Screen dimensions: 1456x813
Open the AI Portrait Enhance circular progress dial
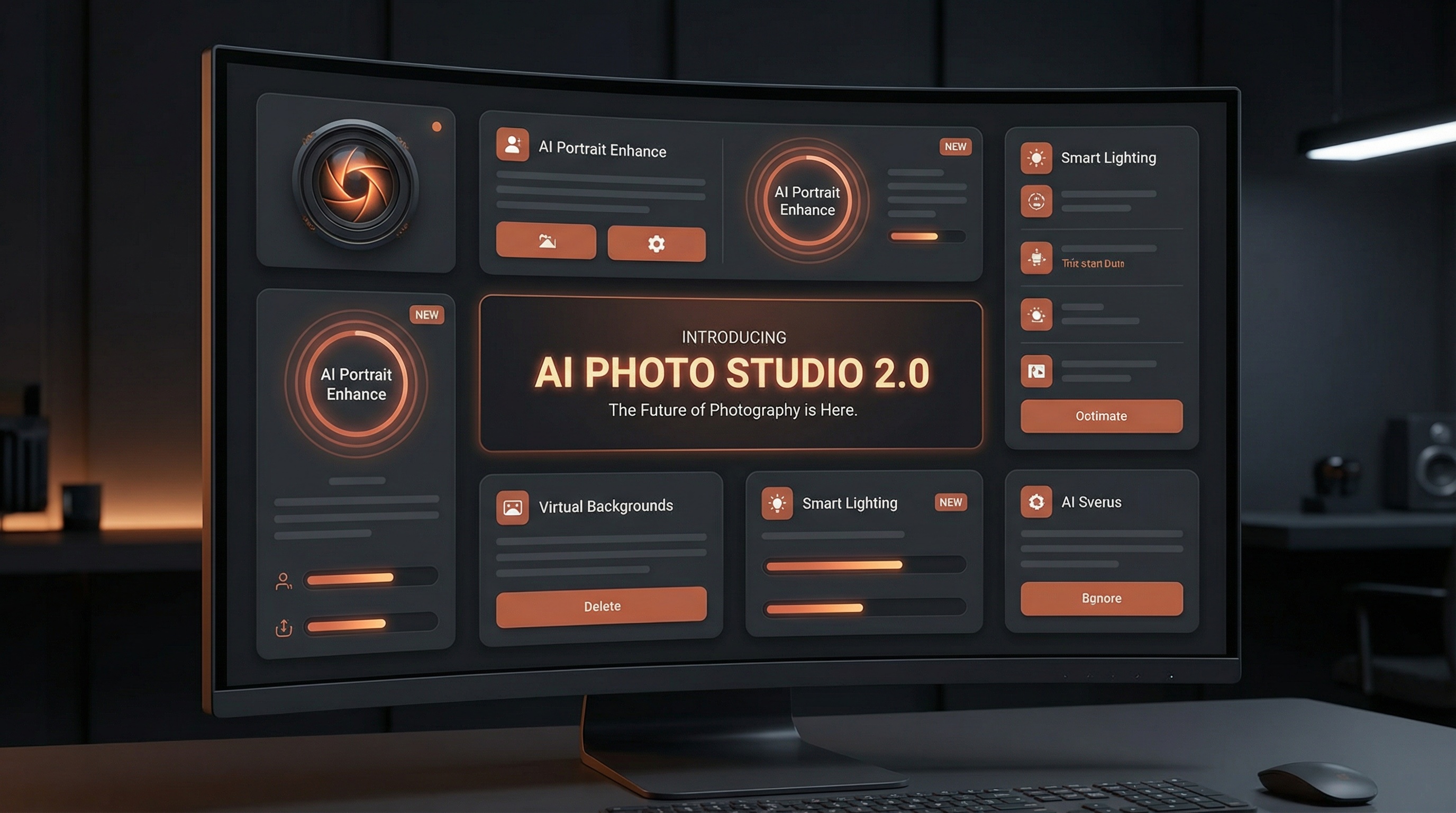[808, 201]
